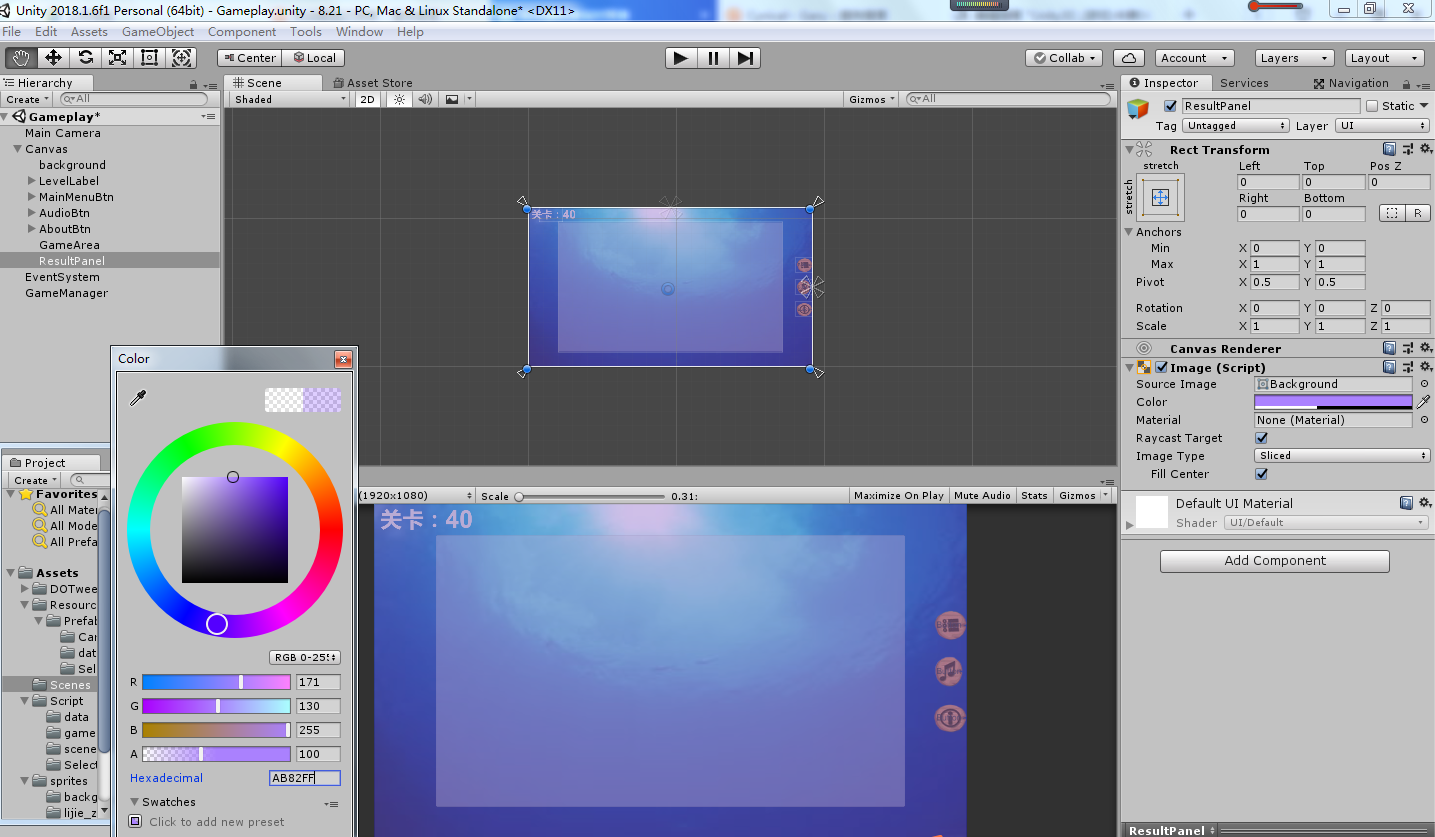Pick color with eyedropper in Color window
This screenshot has width=1435, height=837.
[139, 399]
